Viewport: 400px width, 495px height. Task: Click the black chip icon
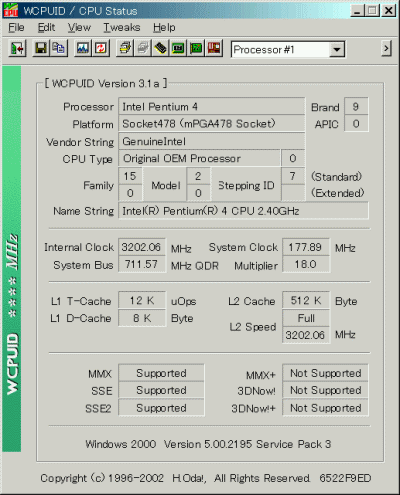(x=160, y=49)
